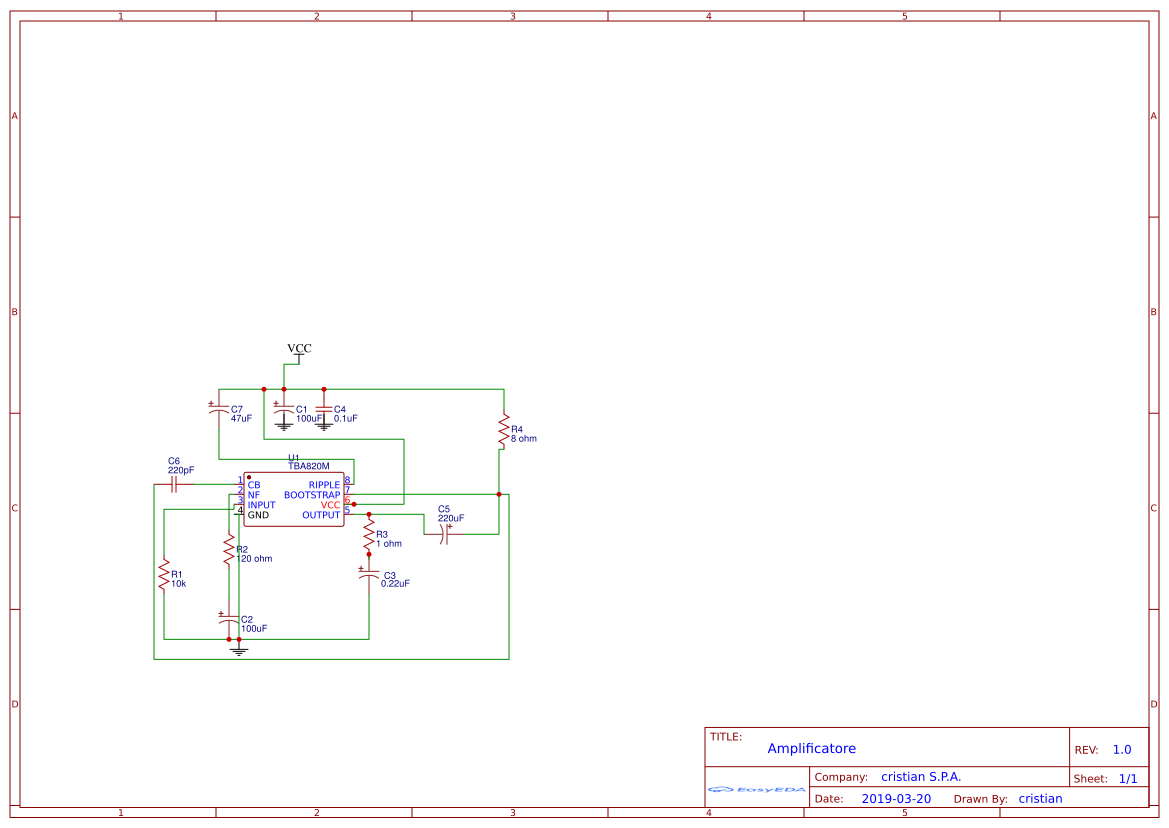Click the INPUT pin label of U1

[262, 504]
